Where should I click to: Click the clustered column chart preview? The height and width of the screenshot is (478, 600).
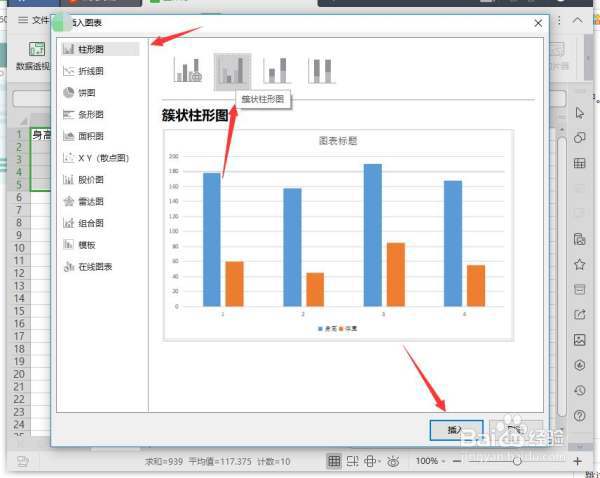338,235
